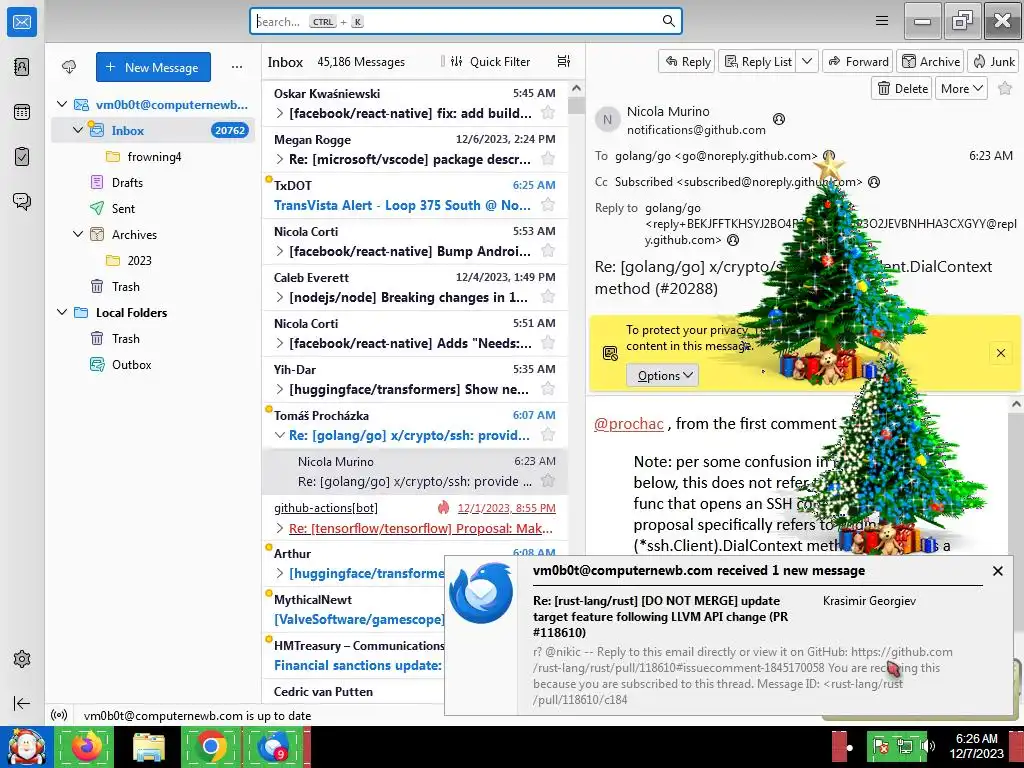Screen dimensions: 1024x768
Task: Click the Forward button
Action: click(x=858, y=61)
